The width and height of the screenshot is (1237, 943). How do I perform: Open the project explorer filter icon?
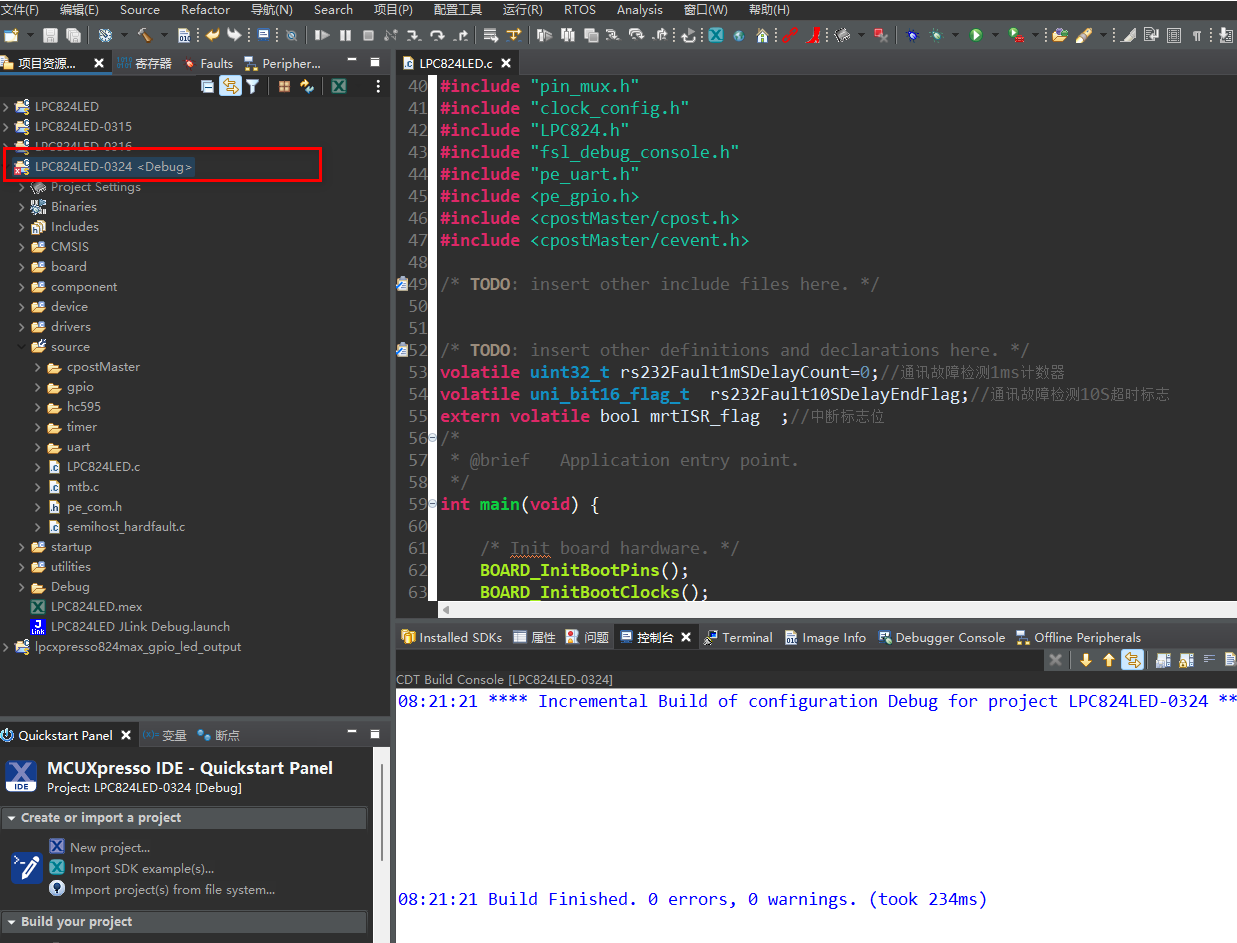pos(253,87)
